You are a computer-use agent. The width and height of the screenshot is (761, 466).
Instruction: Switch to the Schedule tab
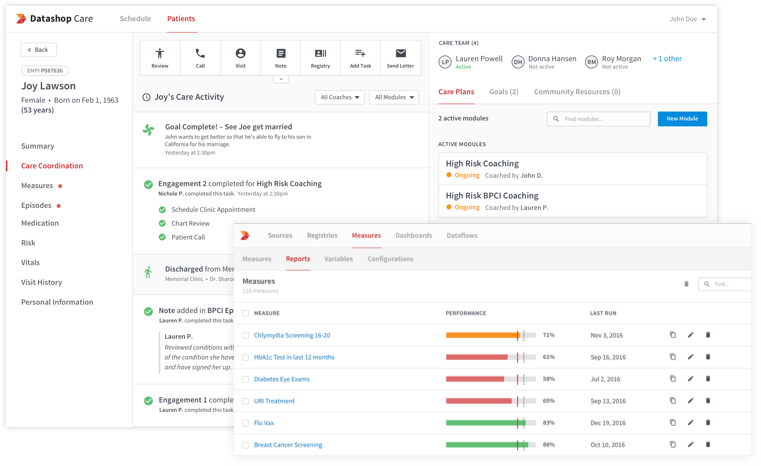tap(135, 18)
